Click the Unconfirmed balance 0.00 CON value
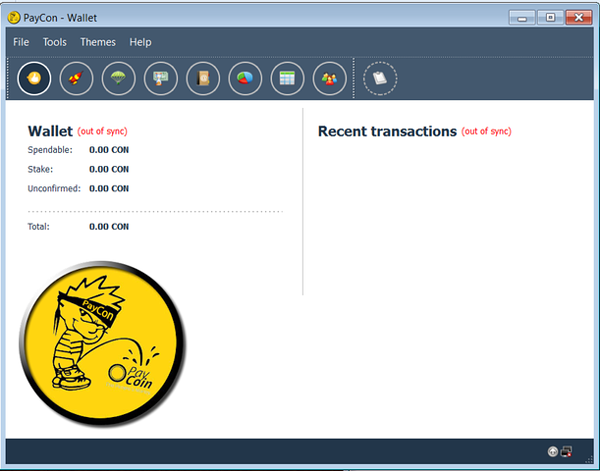This screenshot has width=600, height=471. (109, 188)
